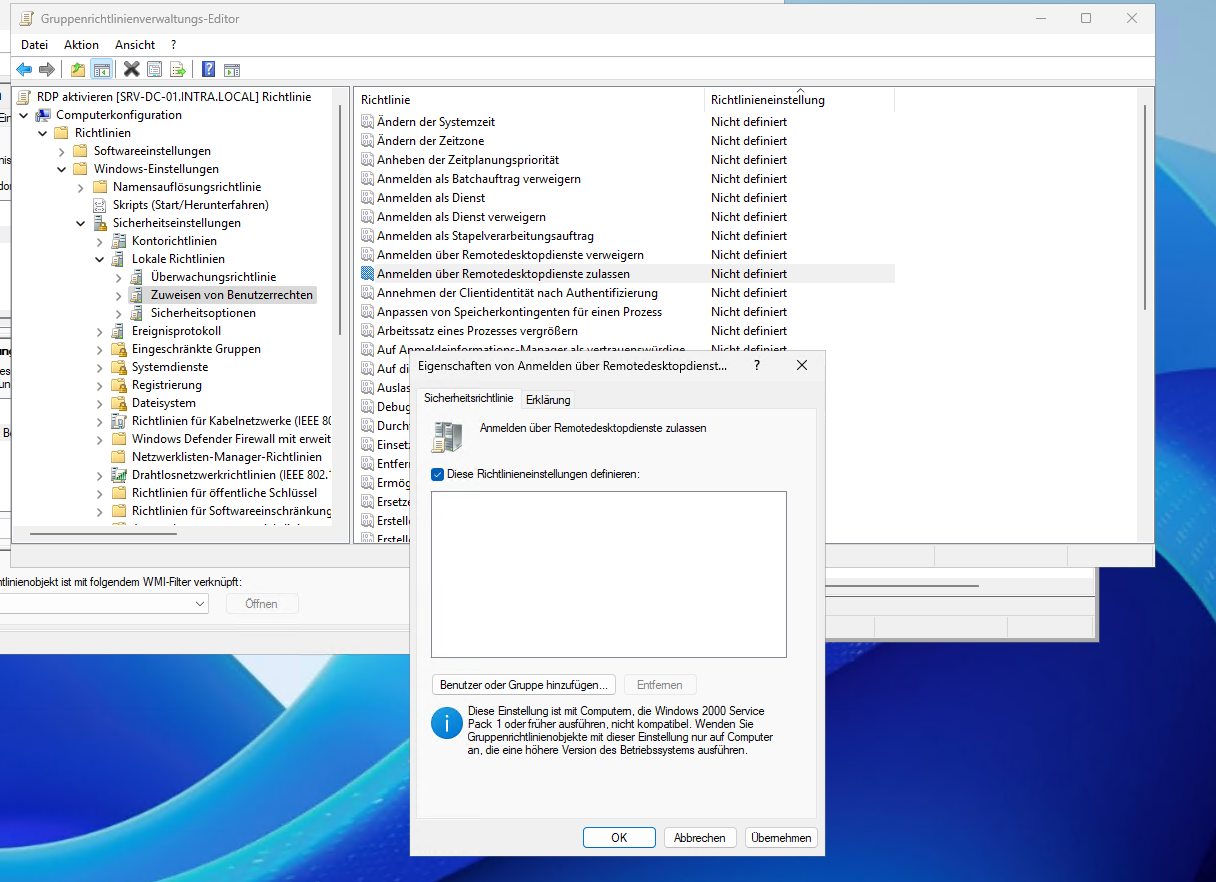Select 'Anmelden über Remotedesktopdienste verweigern' policy
1216x882 pixels.
pyautogui.click(x=509, y=255)
